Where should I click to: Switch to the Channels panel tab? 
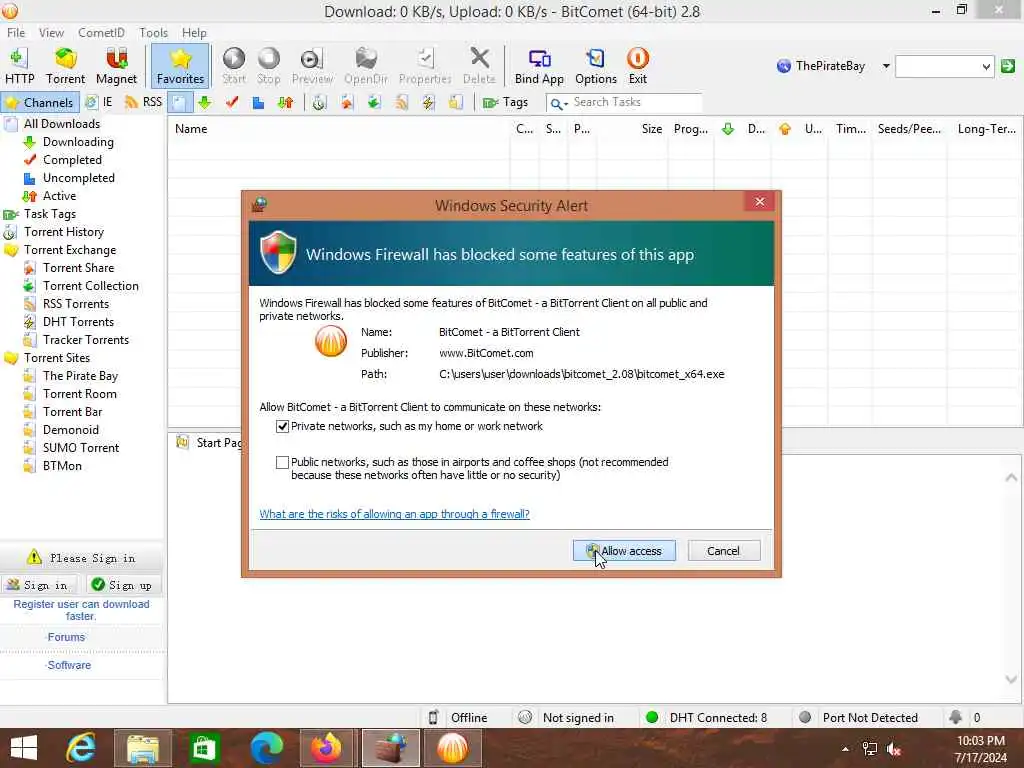tap(40, 103)
